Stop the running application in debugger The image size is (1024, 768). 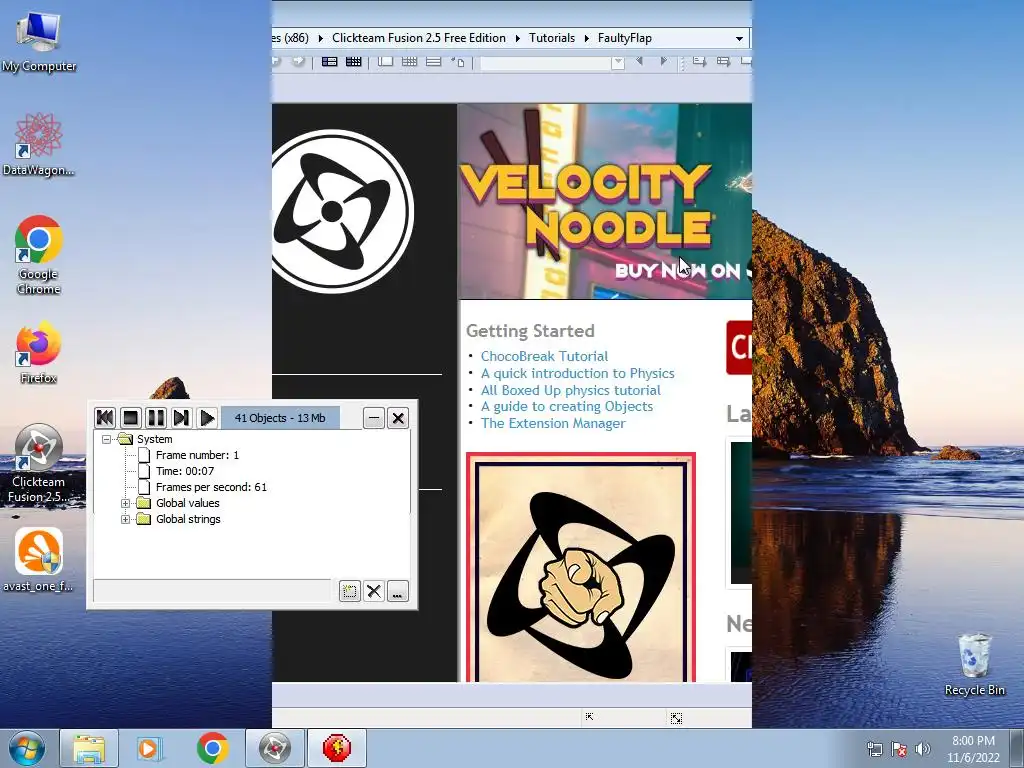[x=131, y=418]
